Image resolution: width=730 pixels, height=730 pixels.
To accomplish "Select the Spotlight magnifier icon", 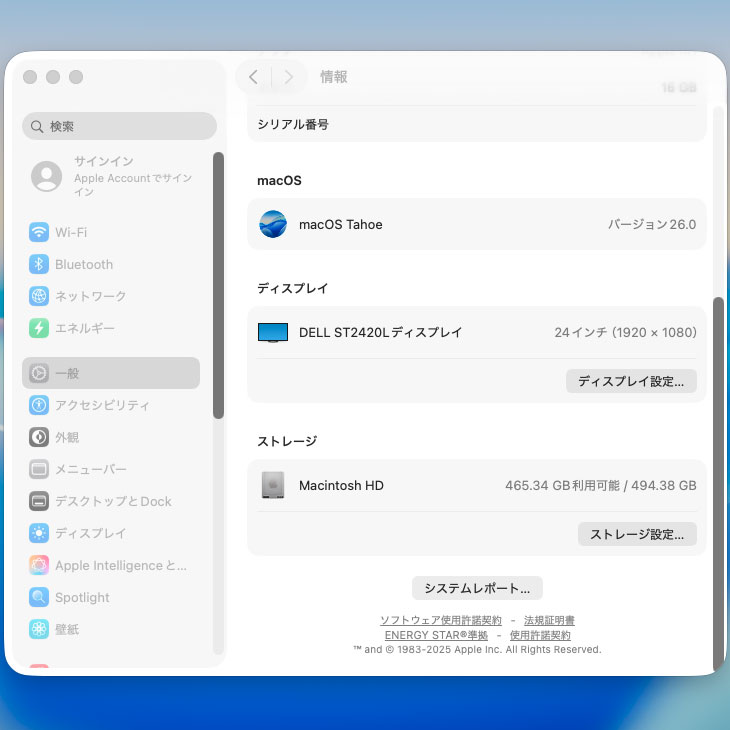I will 39,597.
